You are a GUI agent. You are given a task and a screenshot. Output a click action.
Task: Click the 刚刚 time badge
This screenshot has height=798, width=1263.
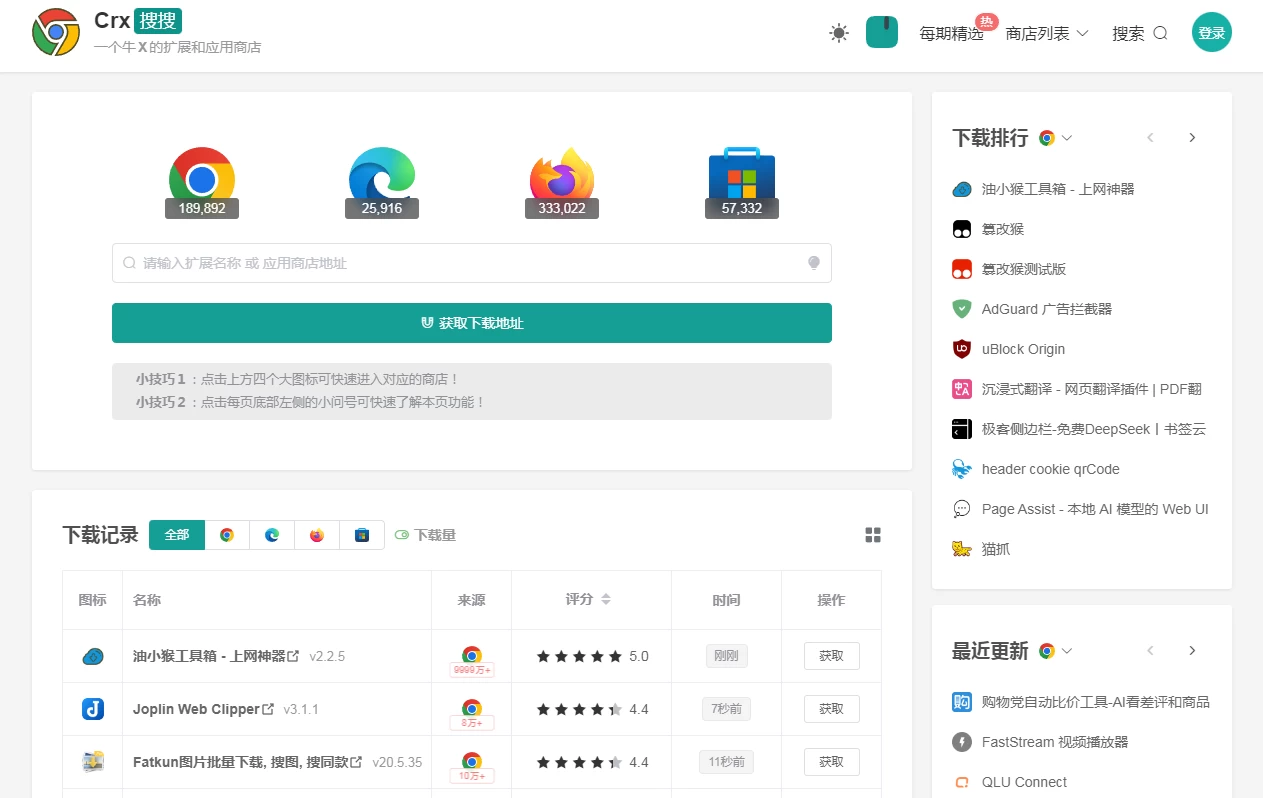point(726,656)
